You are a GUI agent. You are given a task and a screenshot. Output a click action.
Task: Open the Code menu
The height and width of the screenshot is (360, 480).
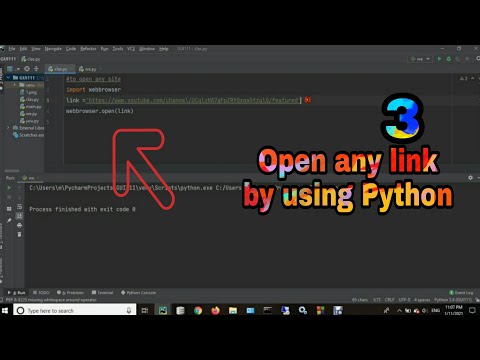71,49
